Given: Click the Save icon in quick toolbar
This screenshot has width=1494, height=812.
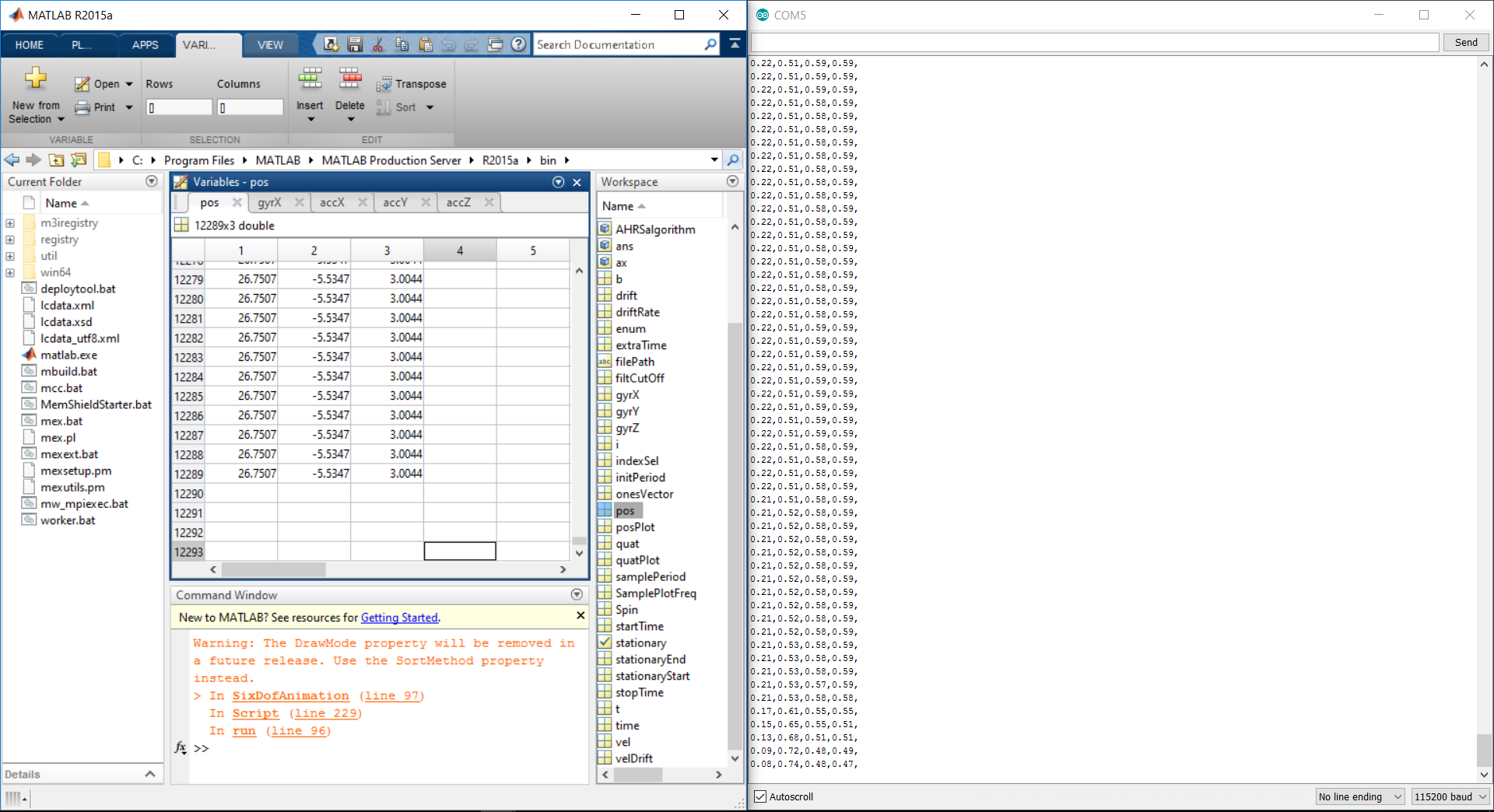Looking at the screenshot, I should coord(355,44).
